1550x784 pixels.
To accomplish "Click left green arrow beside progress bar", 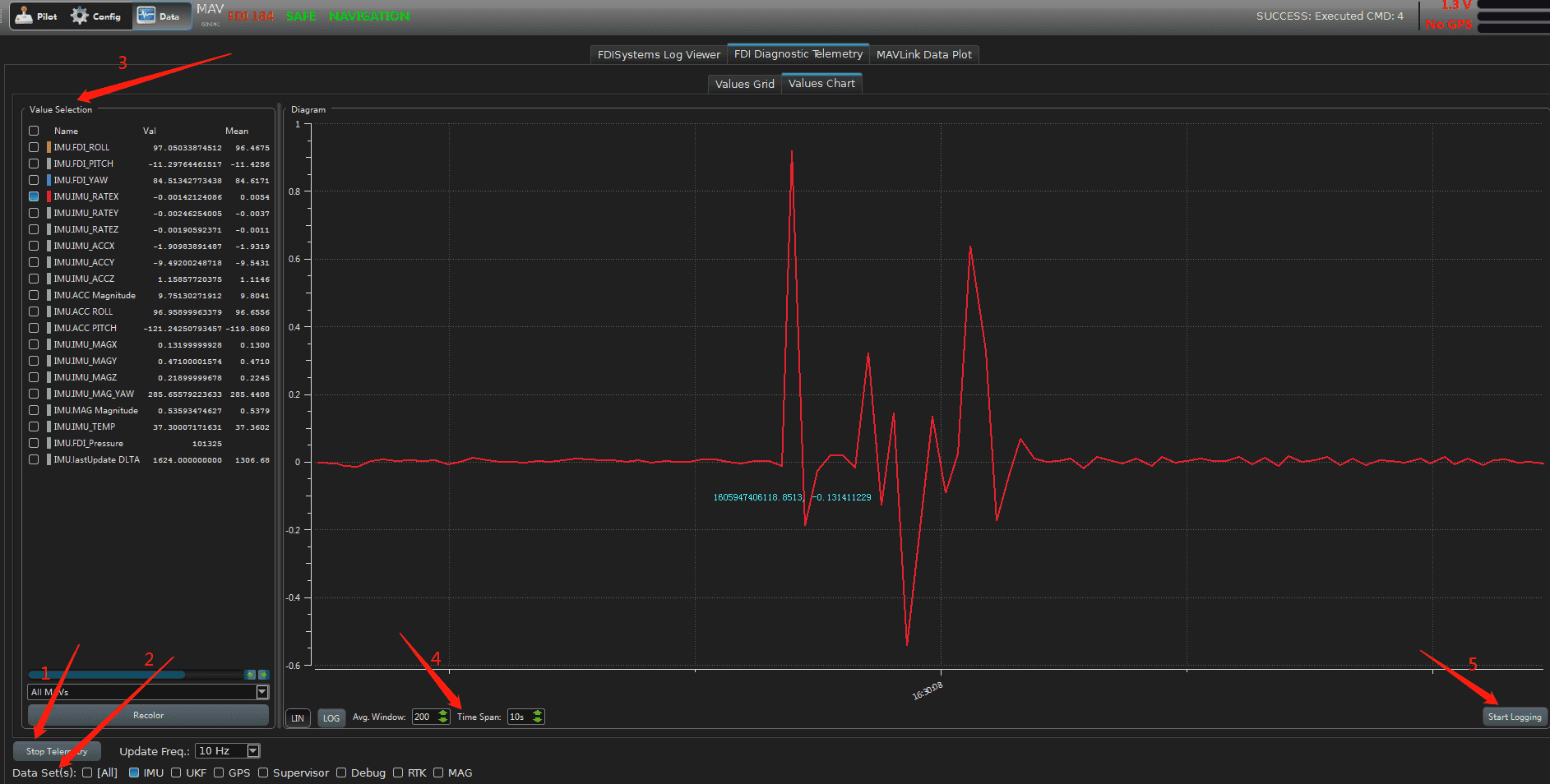I will coord(250,675).
